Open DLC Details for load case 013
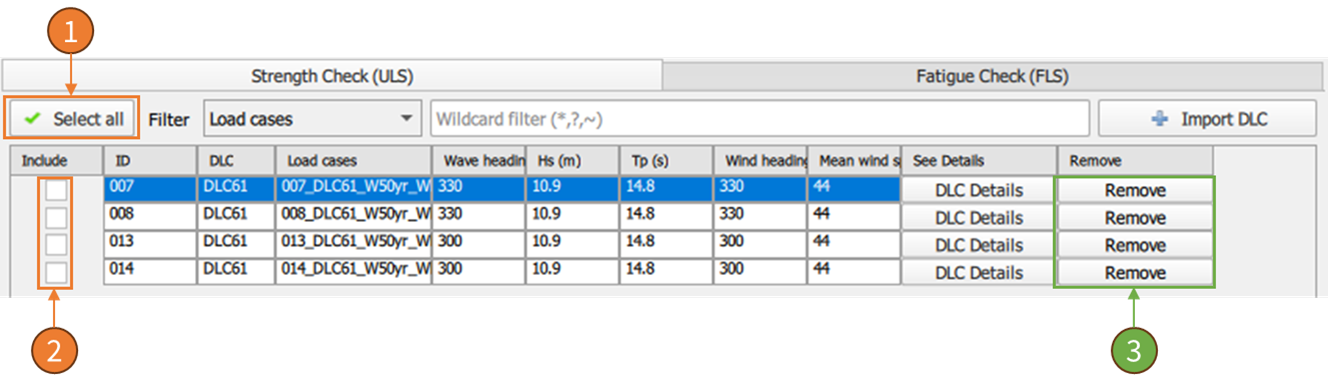 979,245
